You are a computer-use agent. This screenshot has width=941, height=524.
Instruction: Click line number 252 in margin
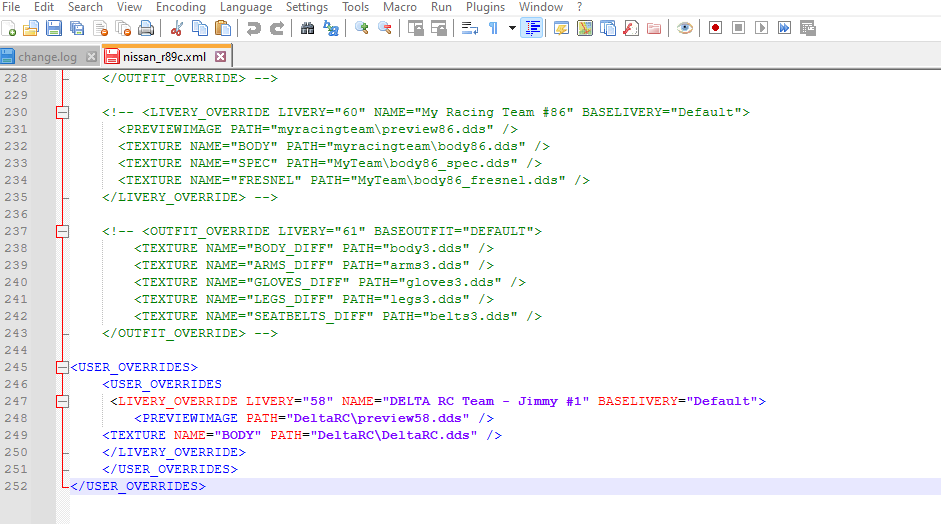point(16,486)
